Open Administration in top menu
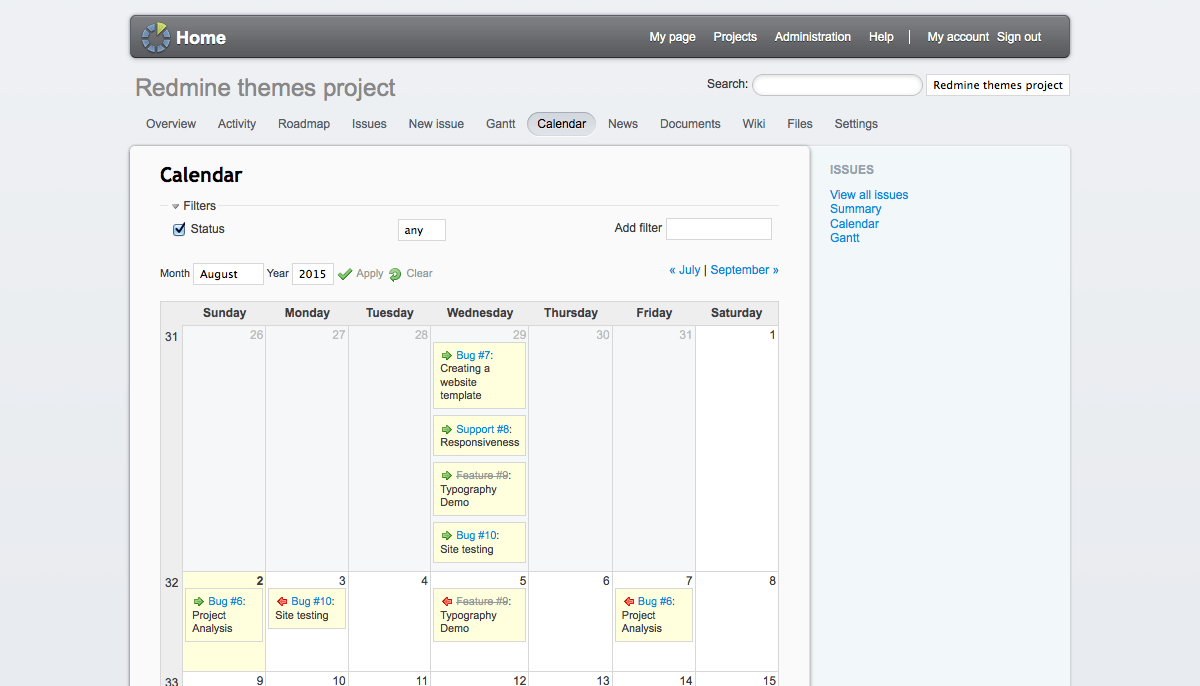Screen dimensions: 1200x686 813,37
